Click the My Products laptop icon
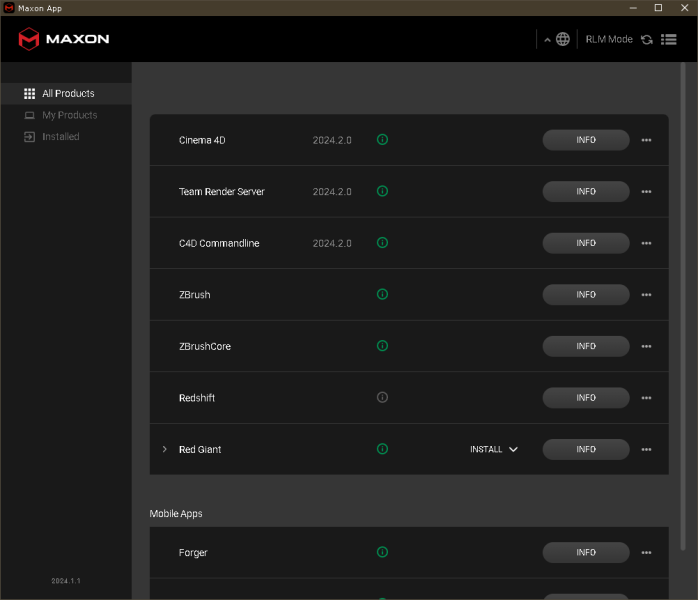This screenshot has width=698, height=600. (29, 115)
